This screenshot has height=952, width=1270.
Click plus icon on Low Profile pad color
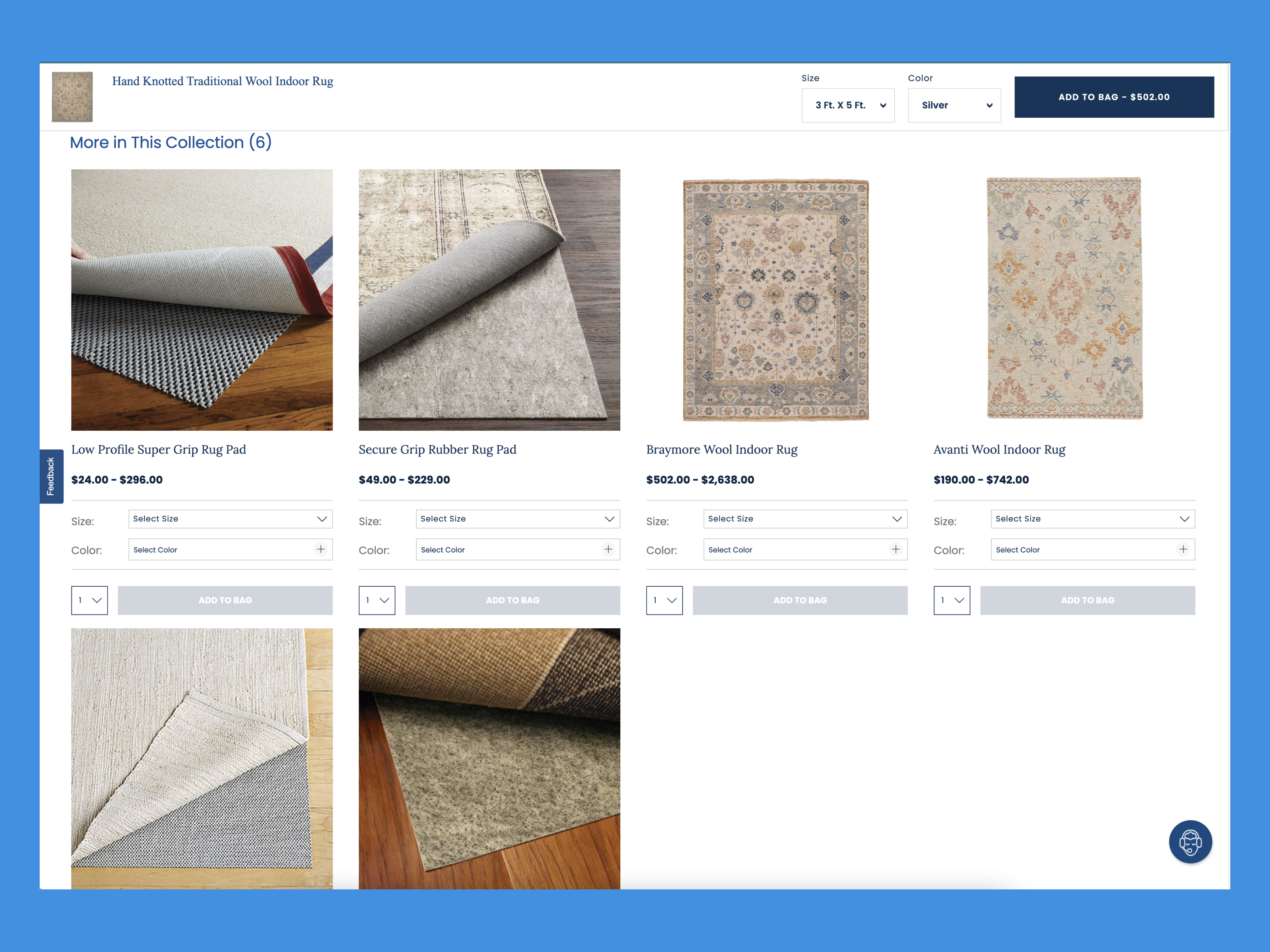tap(321, 549)
